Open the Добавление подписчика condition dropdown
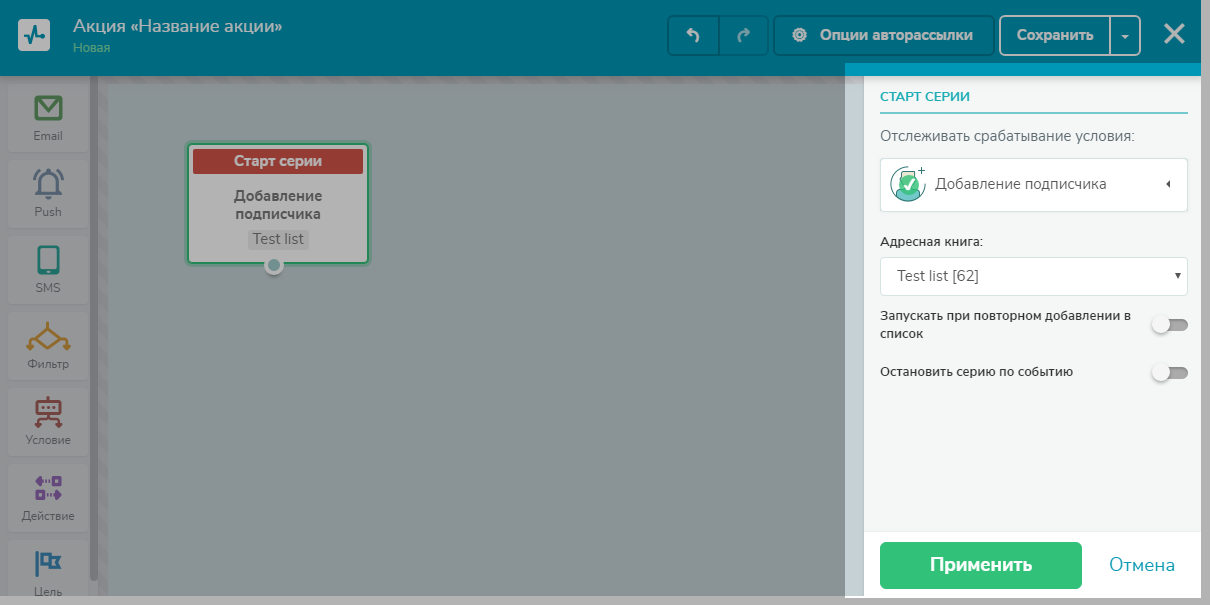 click(1033, 185)
